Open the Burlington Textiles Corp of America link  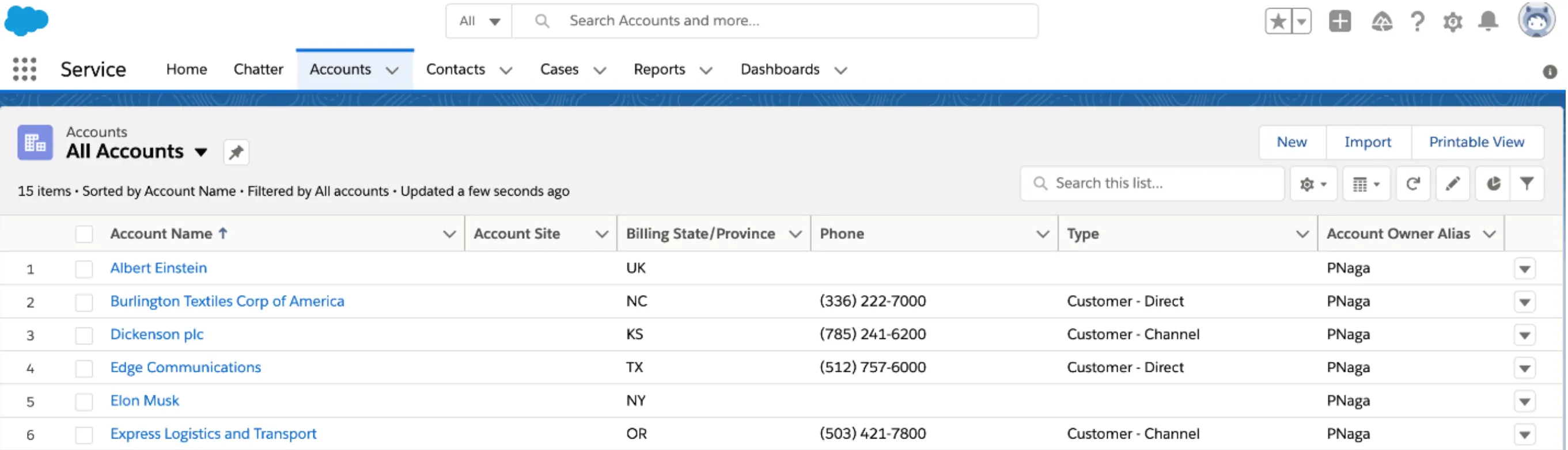pos(227,302)
